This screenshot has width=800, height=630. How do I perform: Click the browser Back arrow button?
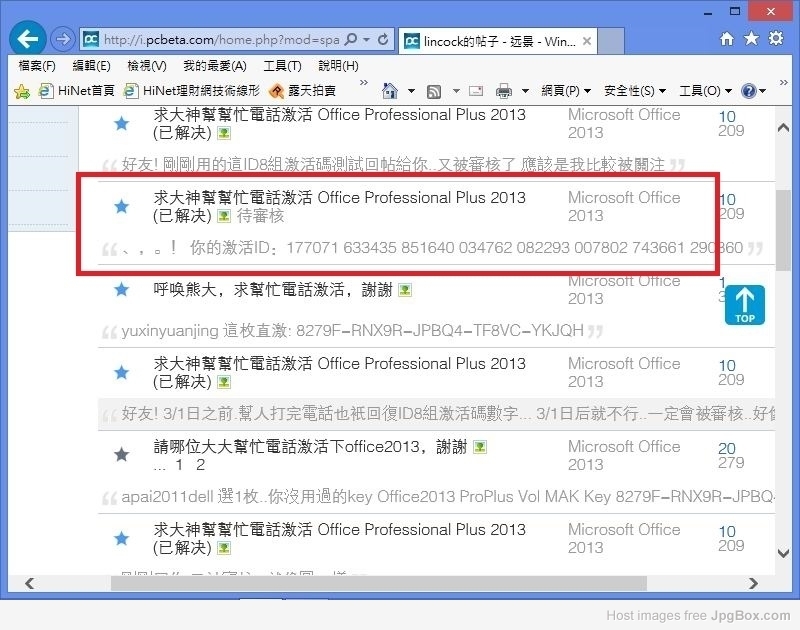pyautogui.click(x=29, y=39)
